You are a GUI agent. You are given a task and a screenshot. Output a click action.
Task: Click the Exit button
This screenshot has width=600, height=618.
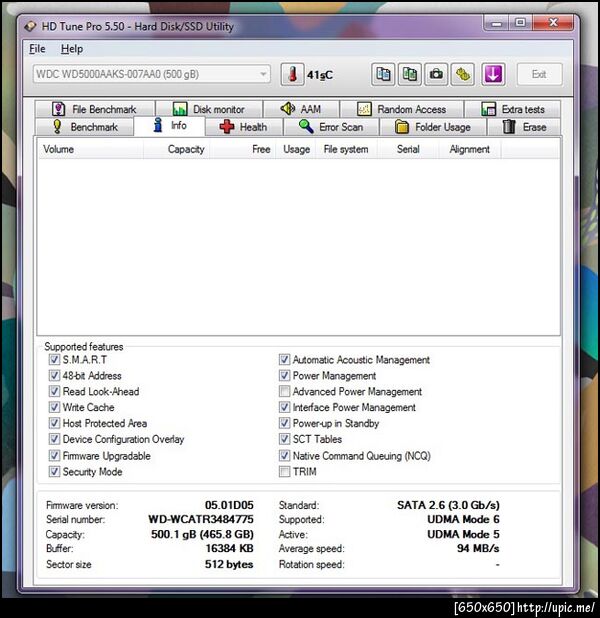point(539,74)
